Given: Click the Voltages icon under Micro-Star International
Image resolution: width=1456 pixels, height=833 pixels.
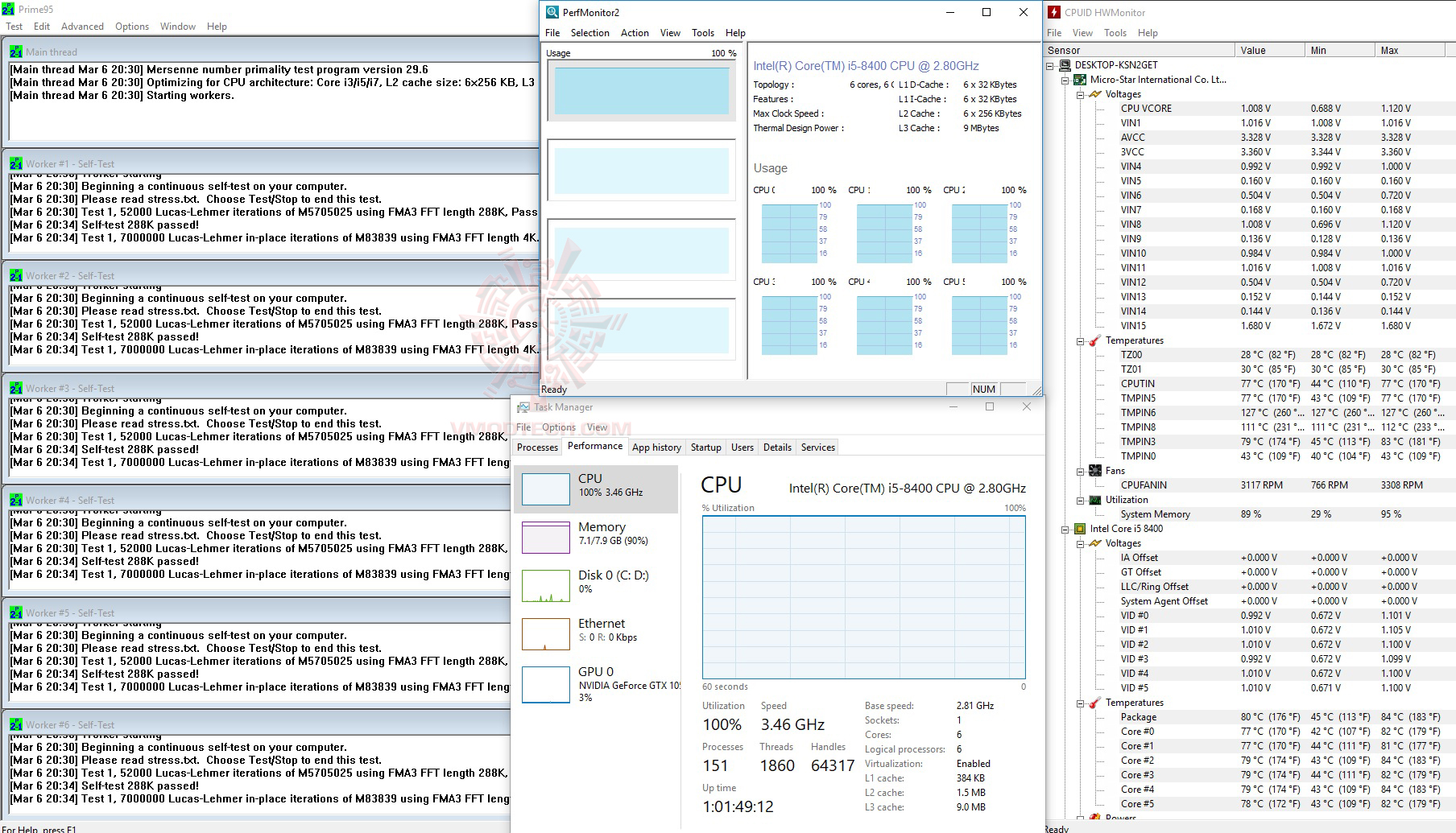Looking at the screenshot, I should (x=1095, y=94).
